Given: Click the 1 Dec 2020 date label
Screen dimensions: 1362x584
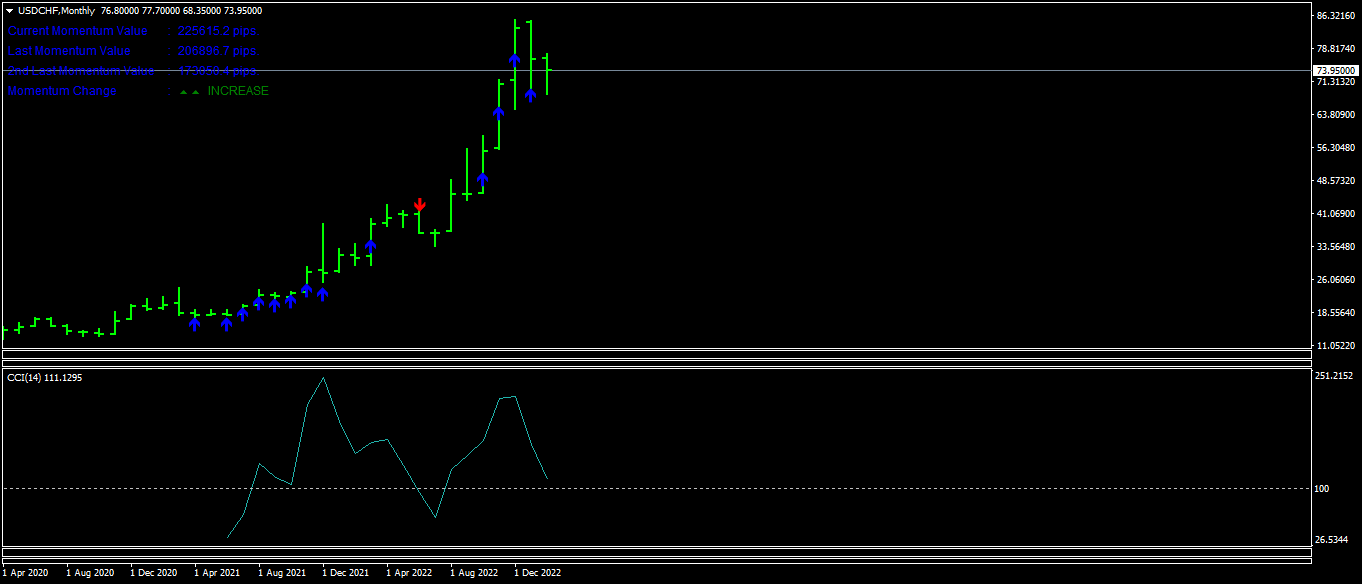Looking at the screenshot, I should pos(153,574).
